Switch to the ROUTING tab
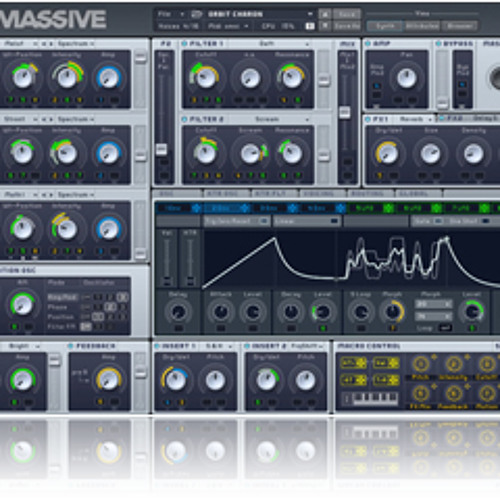 370,194
